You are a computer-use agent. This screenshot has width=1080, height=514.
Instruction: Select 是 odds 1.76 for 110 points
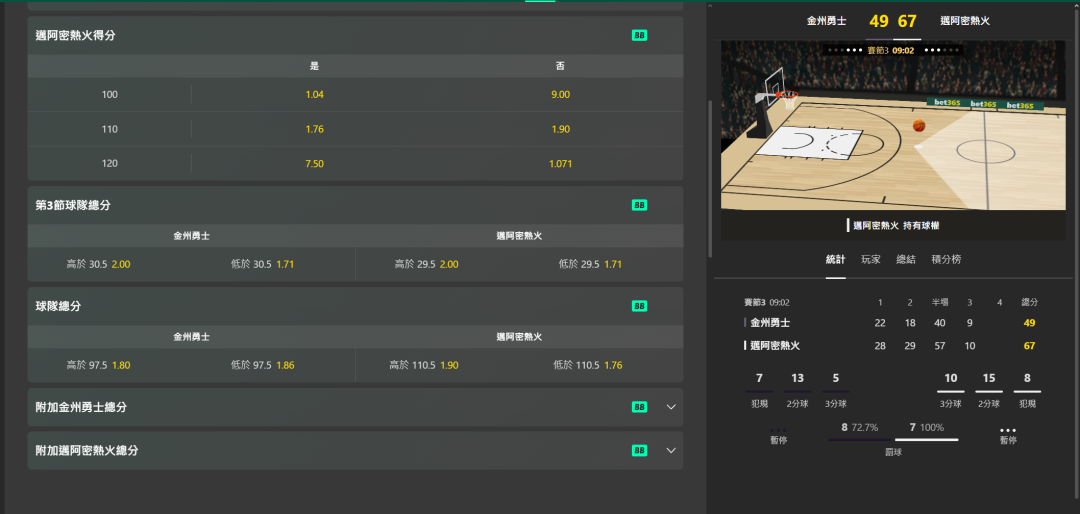tap(314, 129)
